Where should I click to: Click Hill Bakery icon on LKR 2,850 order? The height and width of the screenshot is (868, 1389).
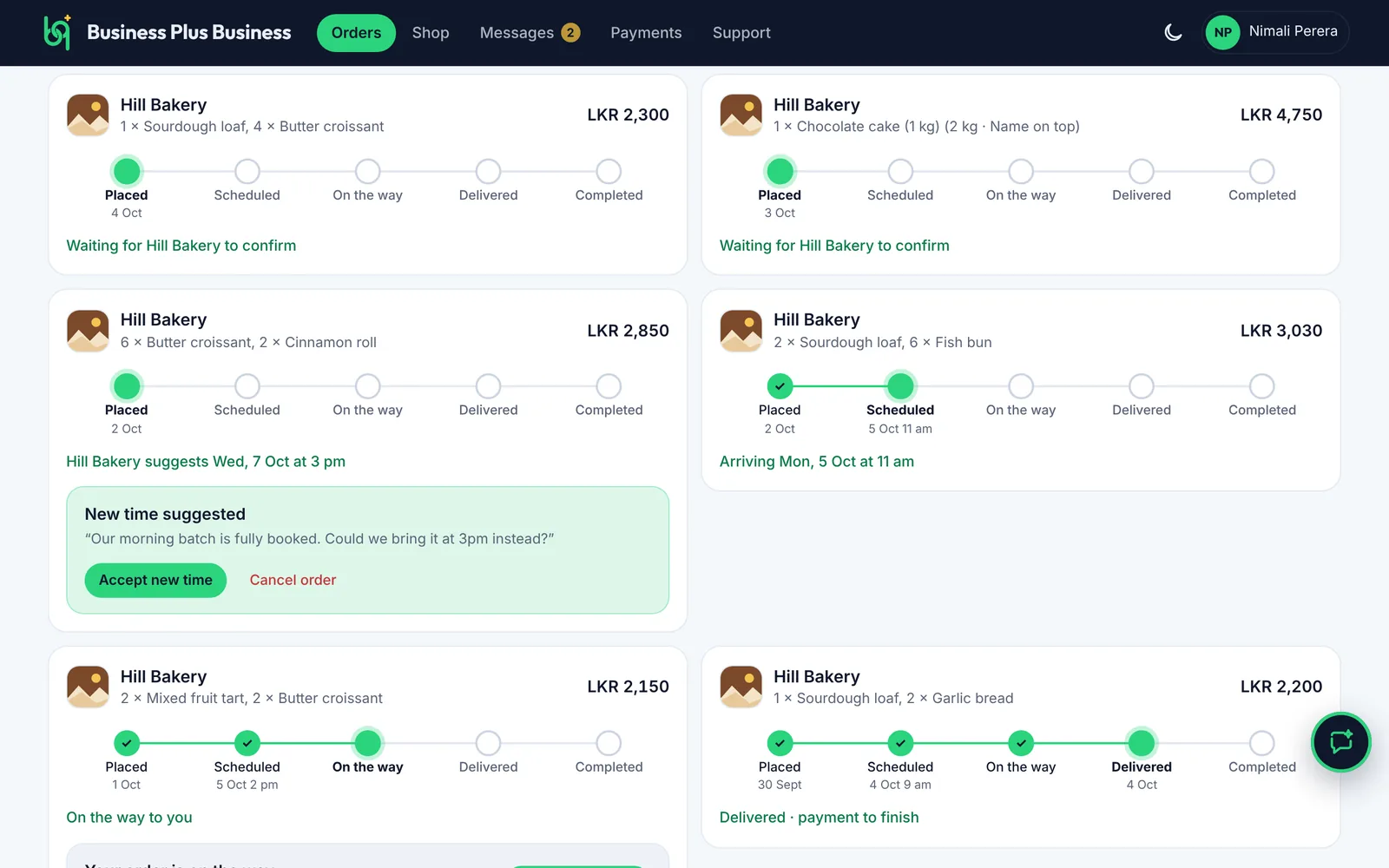88,331
